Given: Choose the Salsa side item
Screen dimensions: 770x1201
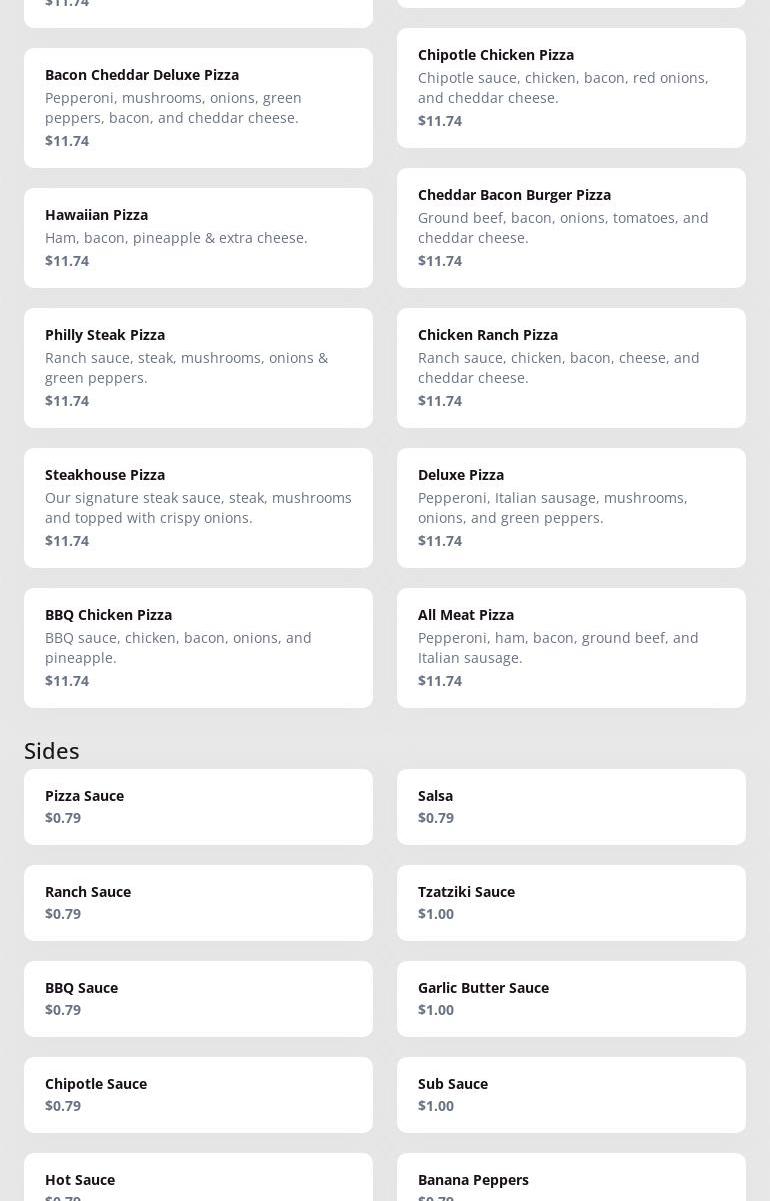Looking at the screenshot, I should 571,806.
